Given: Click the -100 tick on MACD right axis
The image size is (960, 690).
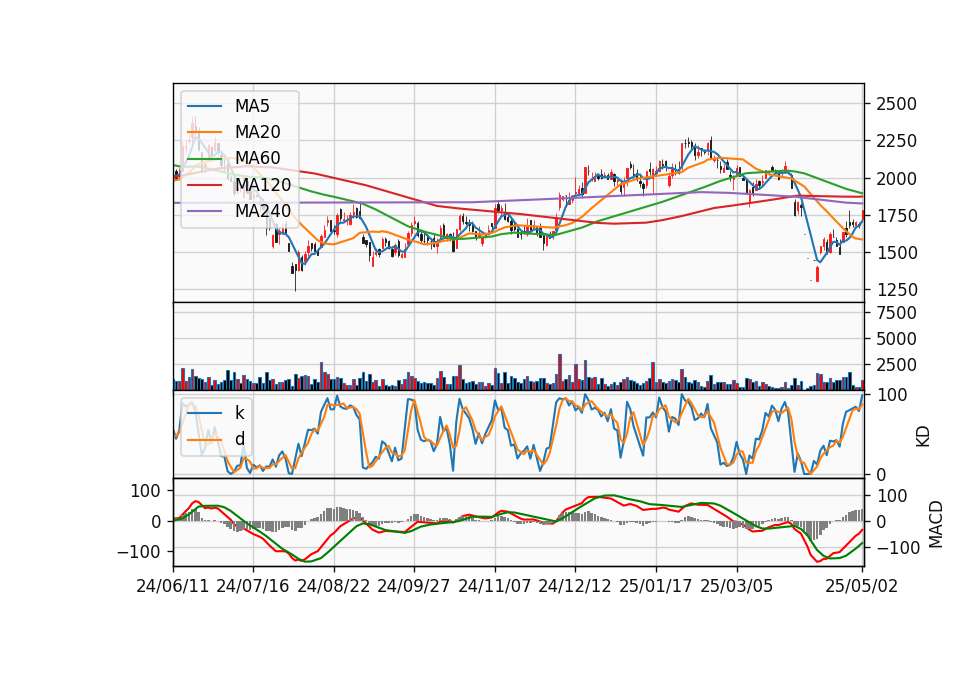Looking at the screenshot, I should point(899,547).
